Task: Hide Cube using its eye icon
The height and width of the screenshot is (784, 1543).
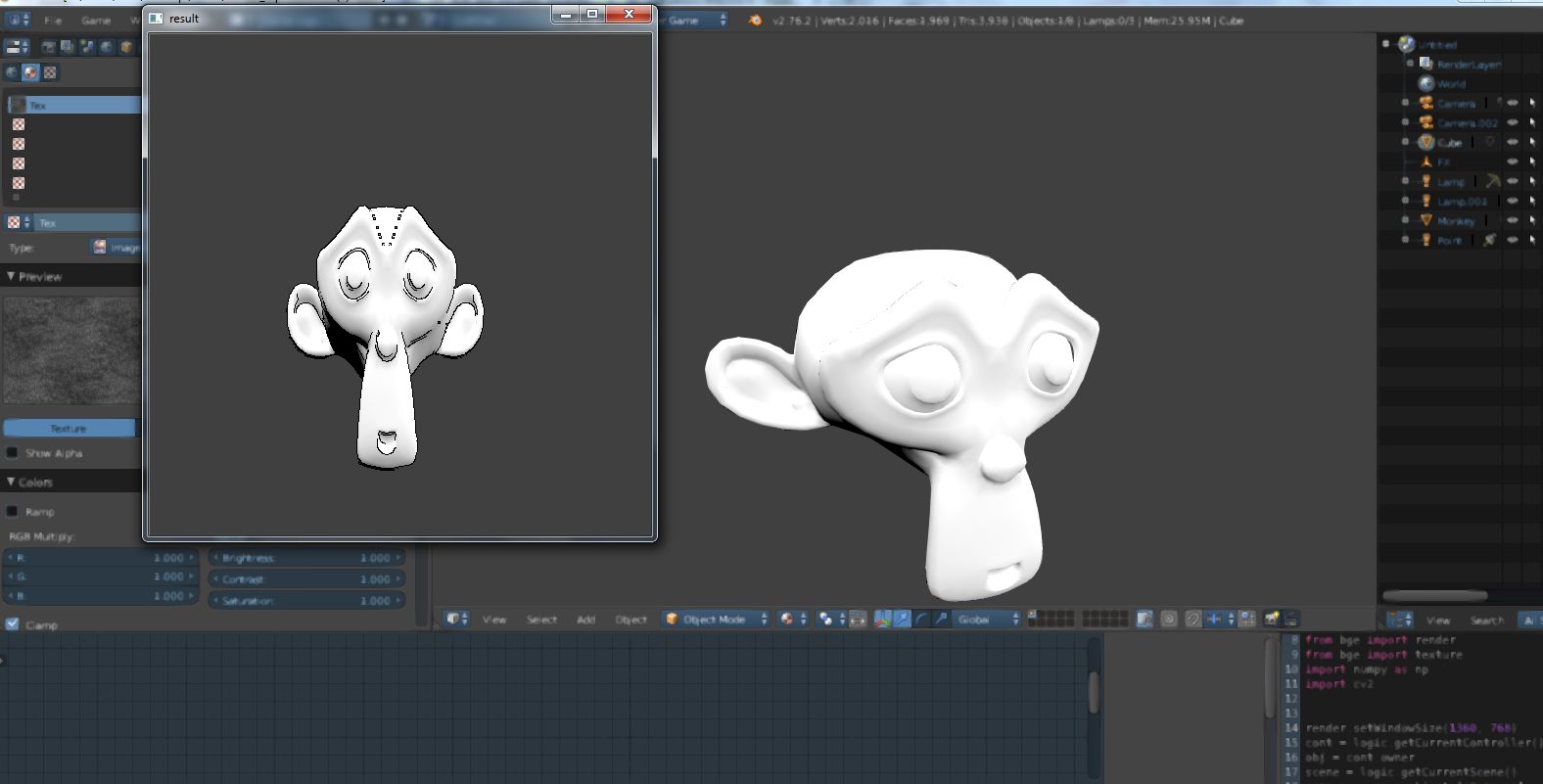Action: point(1513,142)
